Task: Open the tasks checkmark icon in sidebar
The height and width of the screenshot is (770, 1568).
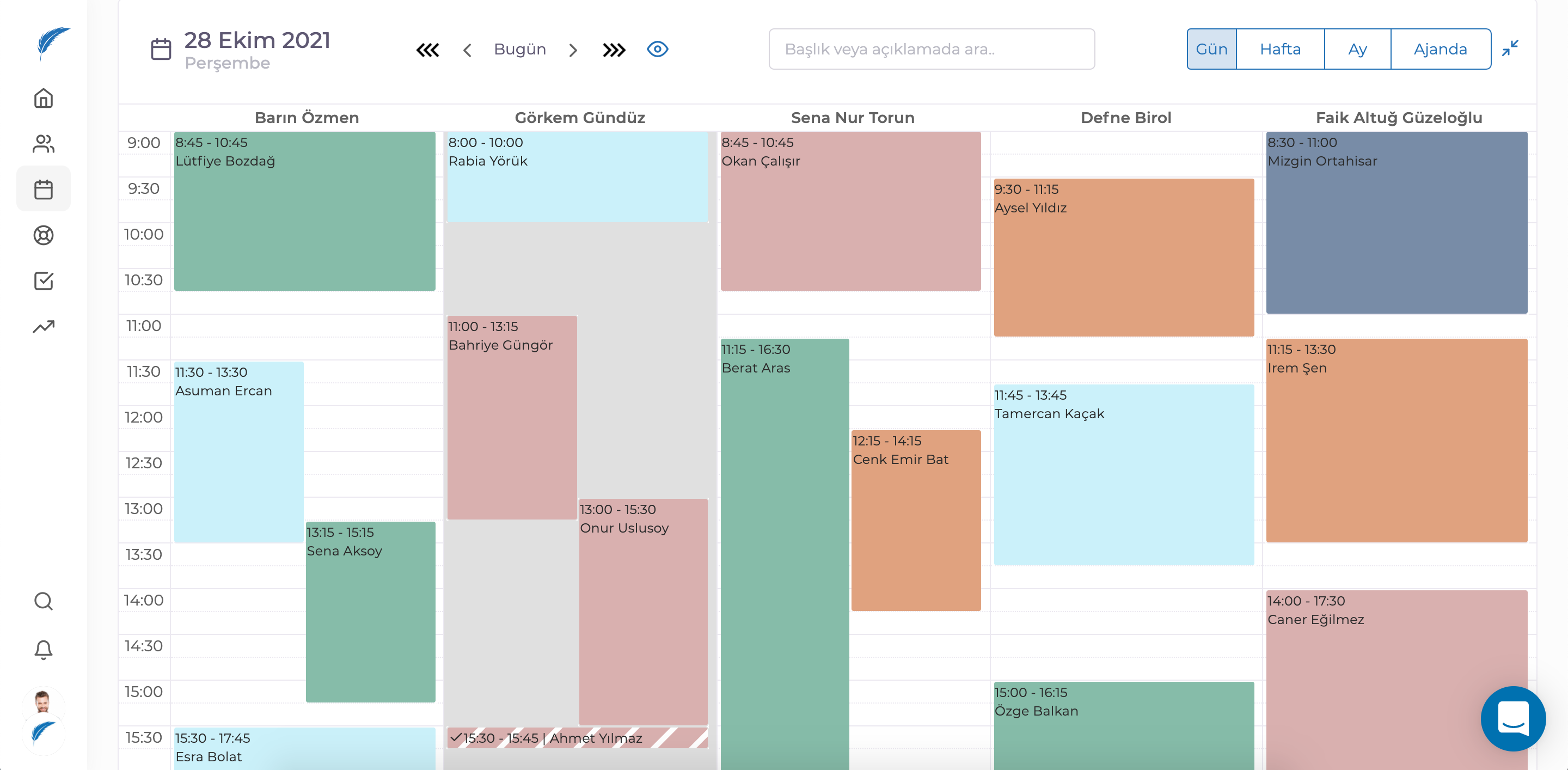Action: click(x=43, y=280)
